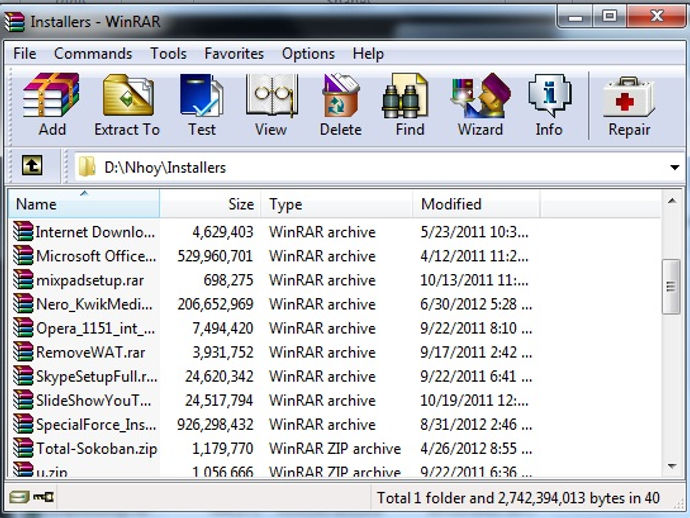690x518 pixels.
Task: Select the Total-Sokoban.zip file icon
Action: (x=23, y=448)
